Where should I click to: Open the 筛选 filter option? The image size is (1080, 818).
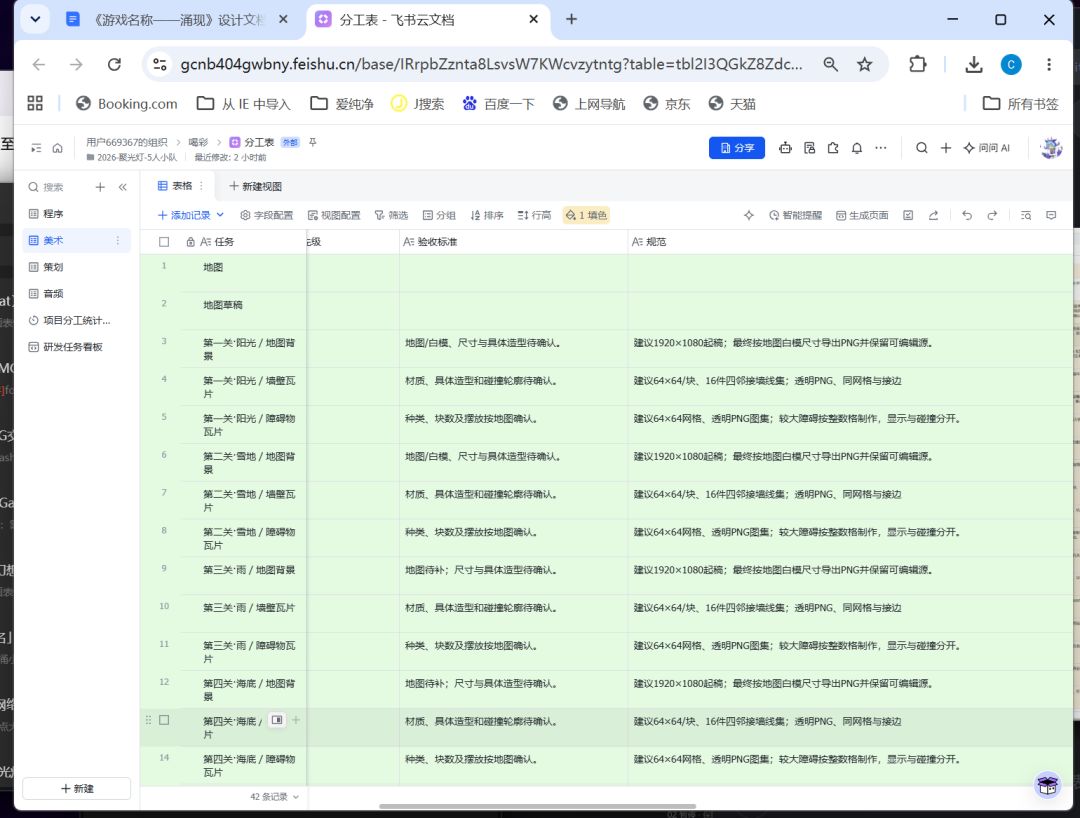click(391, 216)
